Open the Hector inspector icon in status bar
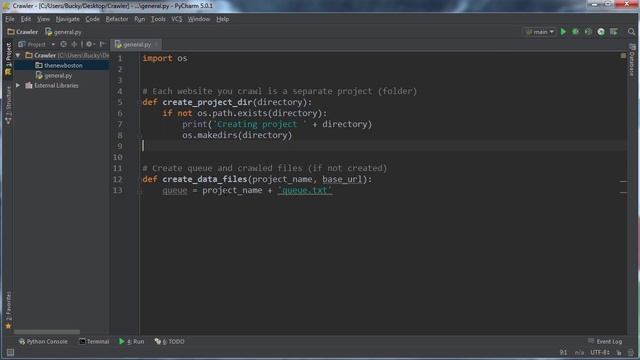The image size is (640, 360). click(x=631, y=352)
